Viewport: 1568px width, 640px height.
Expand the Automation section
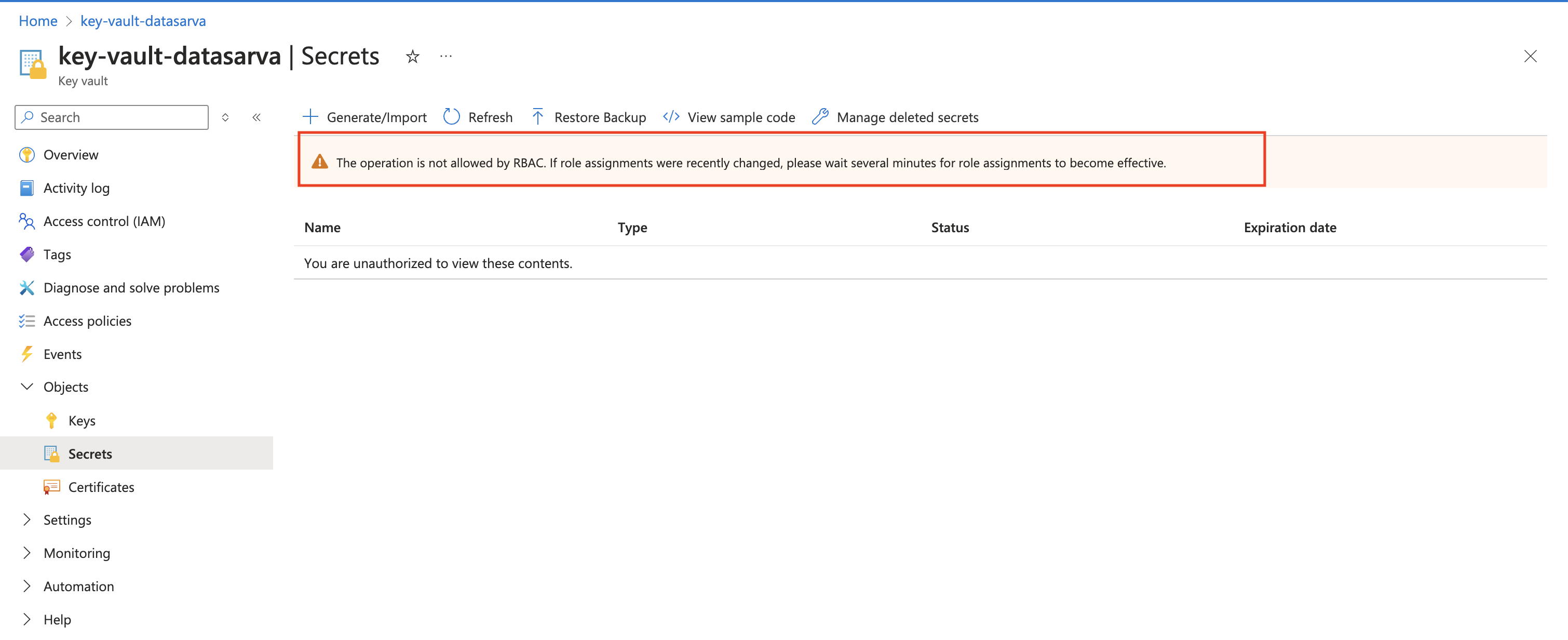coord(27,586)
